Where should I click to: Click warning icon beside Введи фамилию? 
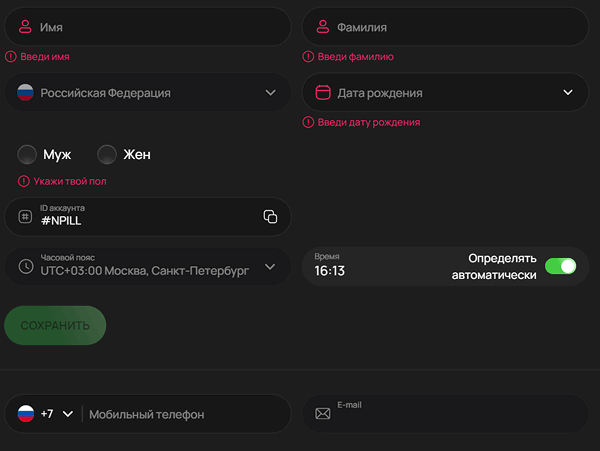tap(308, 57)
